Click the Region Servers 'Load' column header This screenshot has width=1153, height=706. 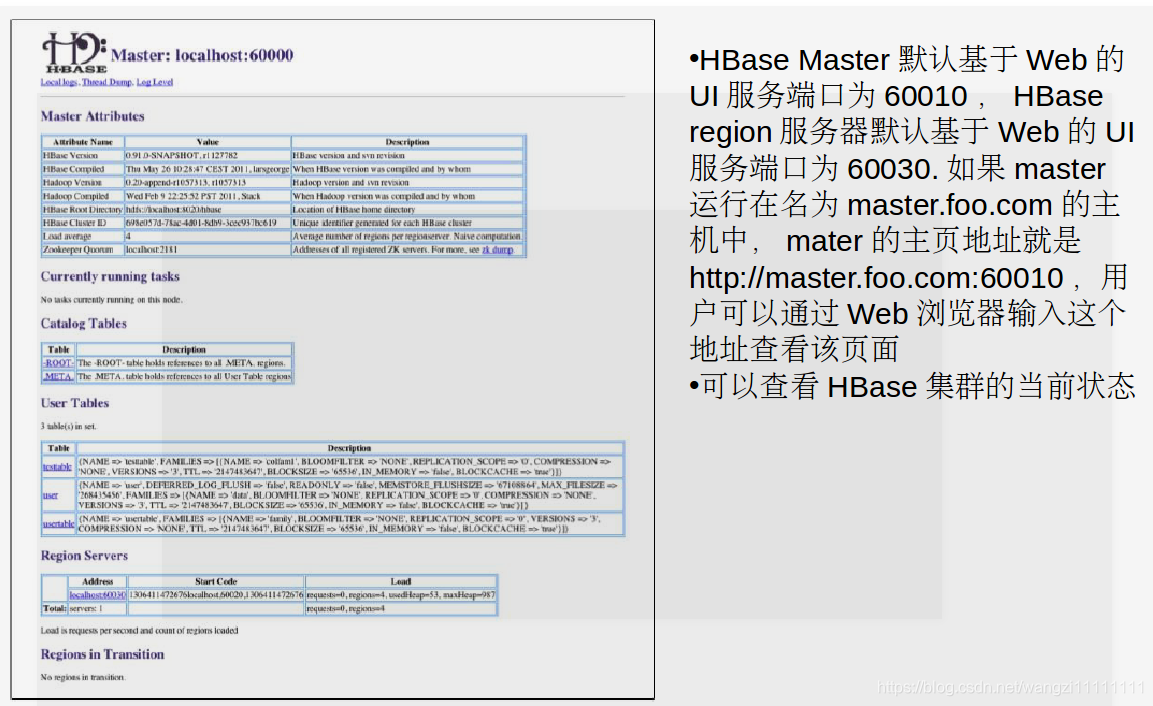tap(401, 582)
